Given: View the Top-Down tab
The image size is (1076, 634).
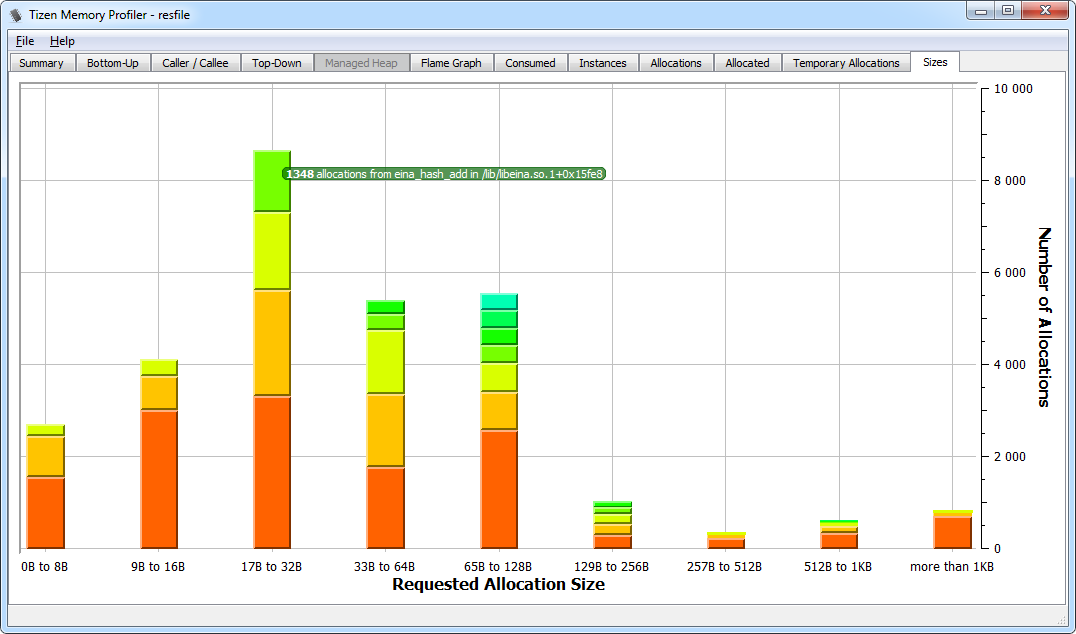Looking at the screenshot, I should (x=277, y=62).
